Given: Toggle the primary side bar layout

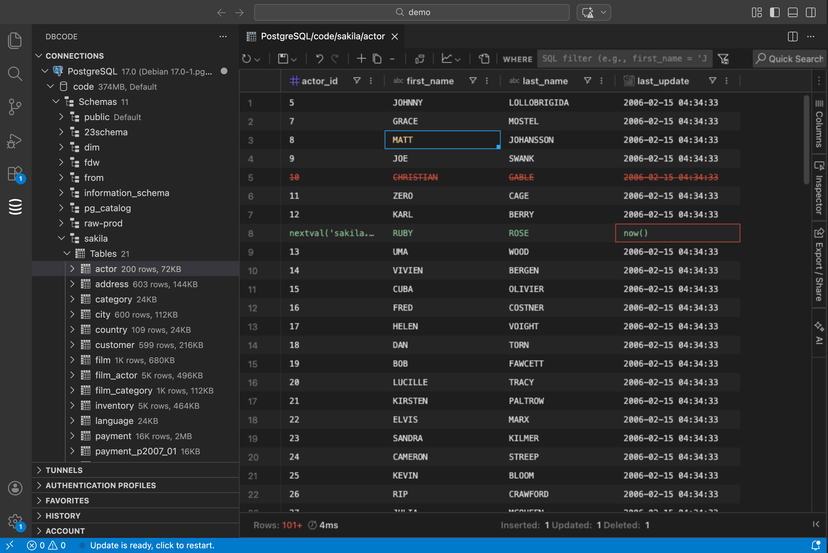Looking at the screenshot, I should tap(775, 12).
